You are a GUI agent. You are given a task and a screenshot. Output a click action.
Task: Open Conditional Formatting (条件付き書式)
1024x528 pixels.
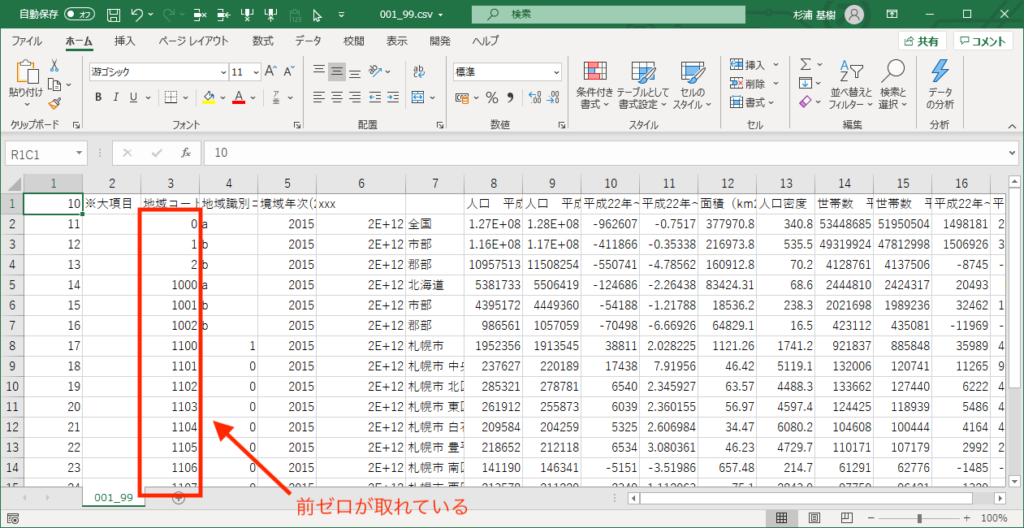(x=595, y=84)
